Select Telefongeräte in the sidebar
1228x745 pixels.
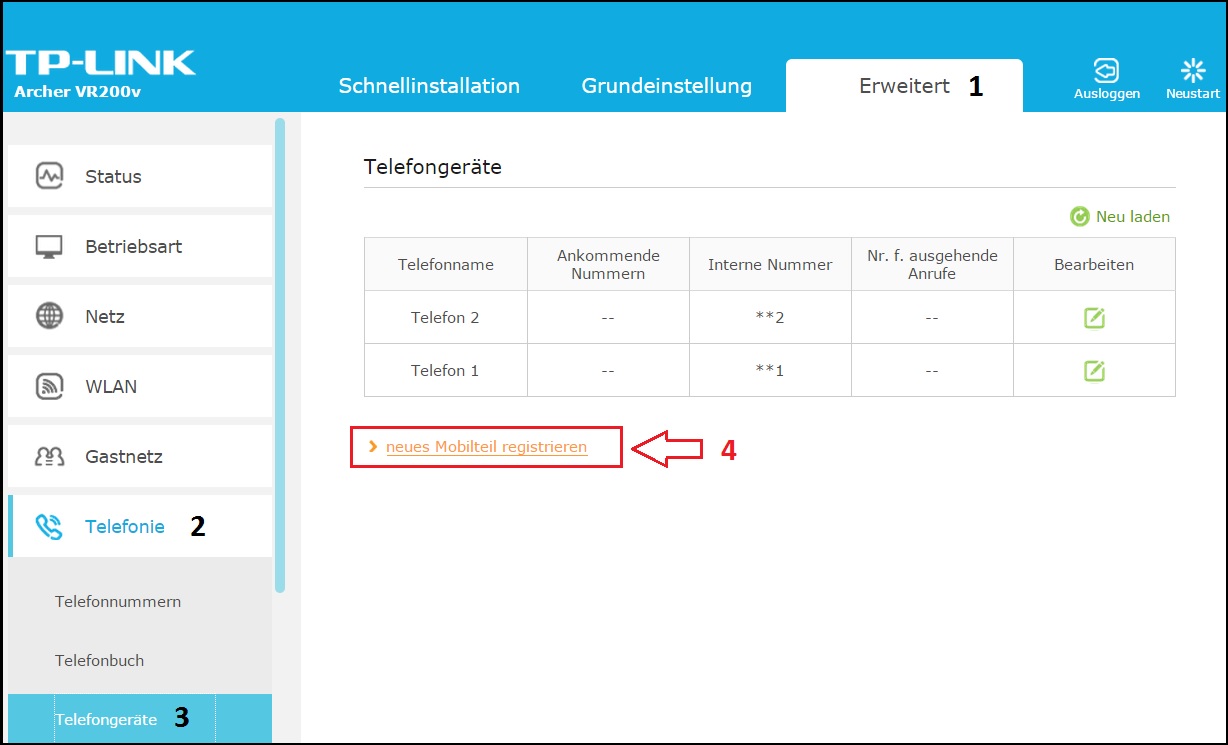pyautogui.click(x=105, y=719)
